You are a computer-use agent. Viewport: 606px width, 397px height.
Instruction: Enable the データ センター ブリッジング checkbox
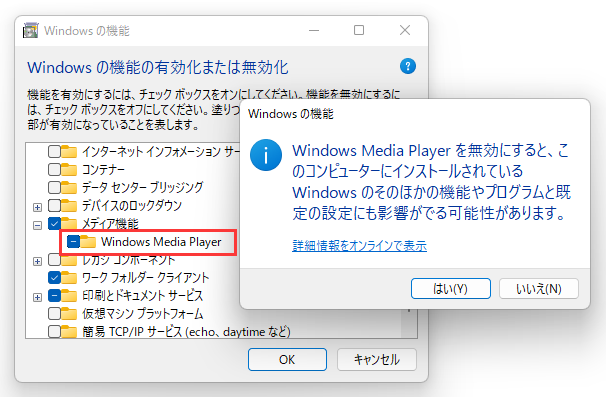54,187
